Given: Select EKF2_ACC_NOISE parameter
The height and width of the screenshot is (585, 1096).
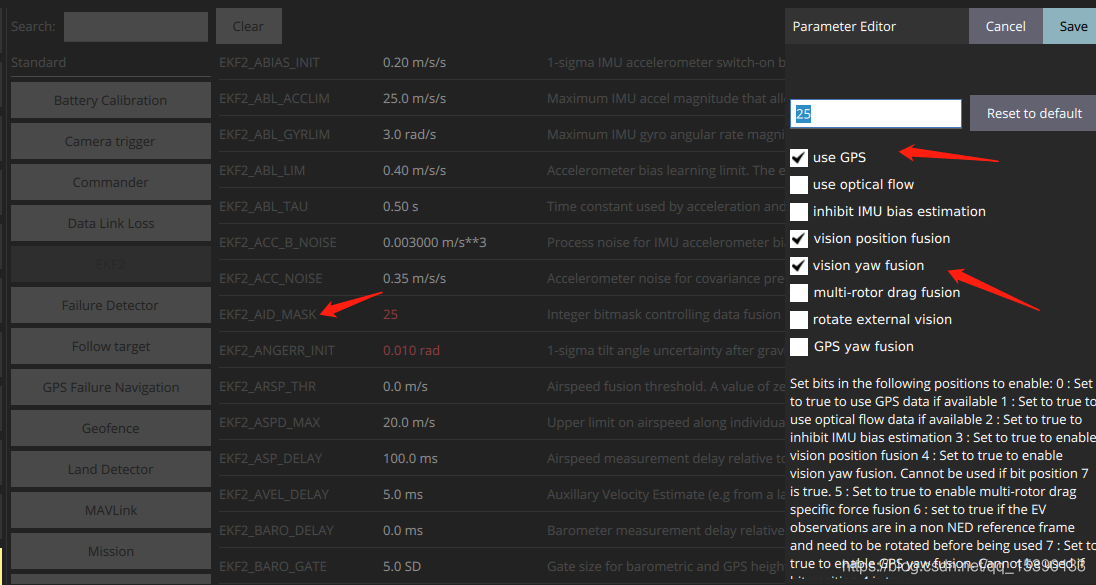Looking at the screenshot, I should [x=500, y=278].
